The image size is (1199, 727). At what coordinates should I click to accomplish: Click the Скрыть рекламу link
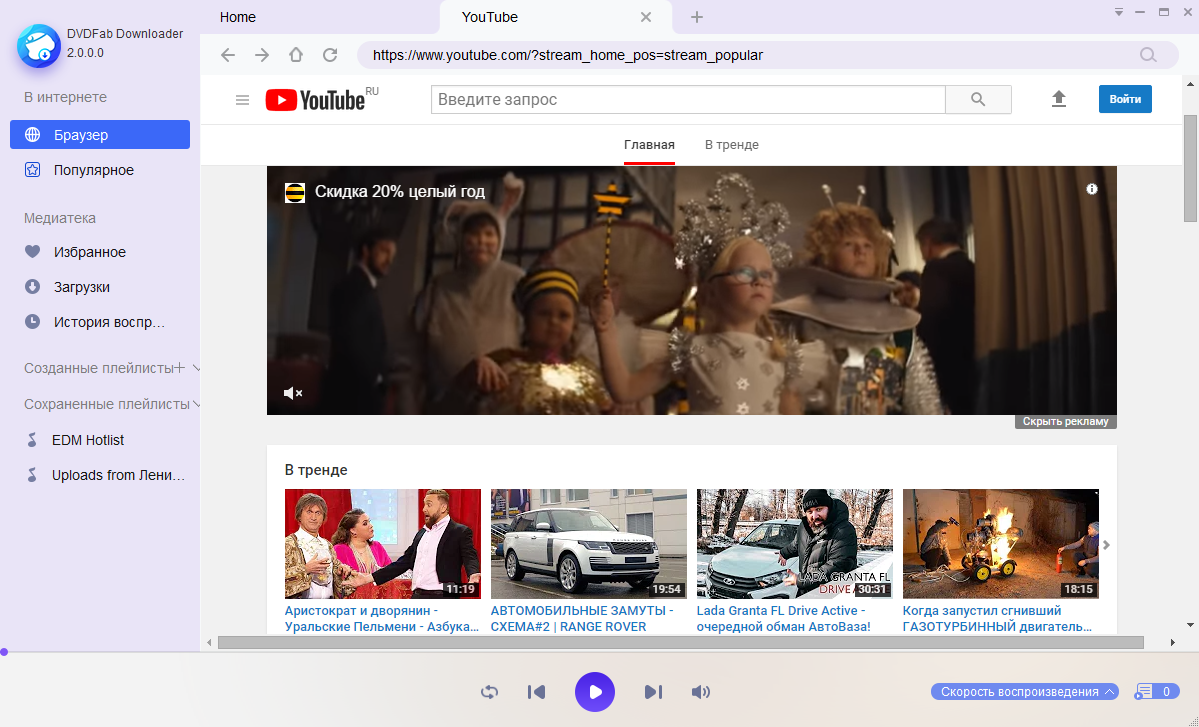(1066, 422)
